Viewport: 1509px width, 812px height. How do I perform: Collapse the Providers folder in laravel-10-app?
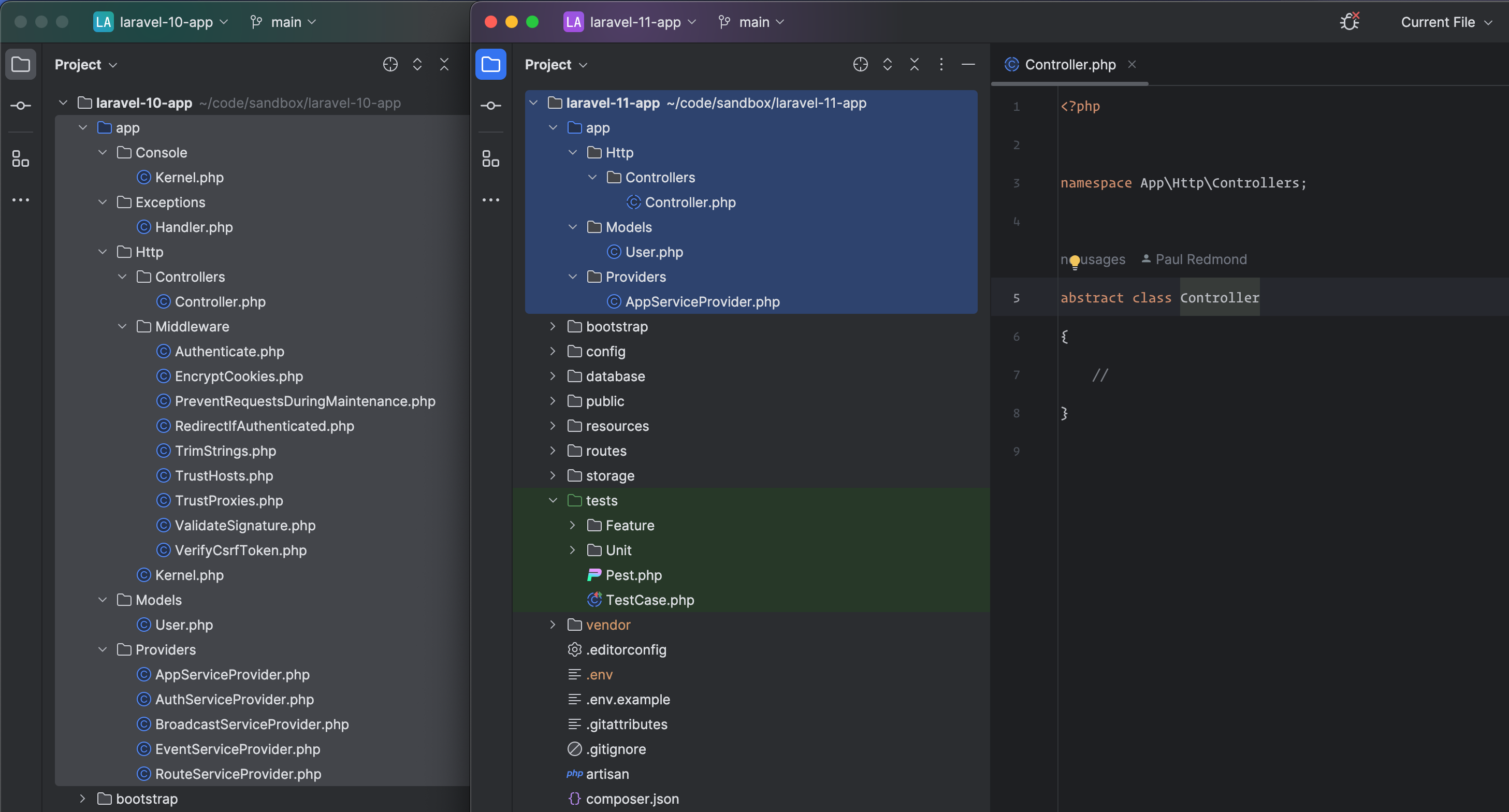point(103,649)
